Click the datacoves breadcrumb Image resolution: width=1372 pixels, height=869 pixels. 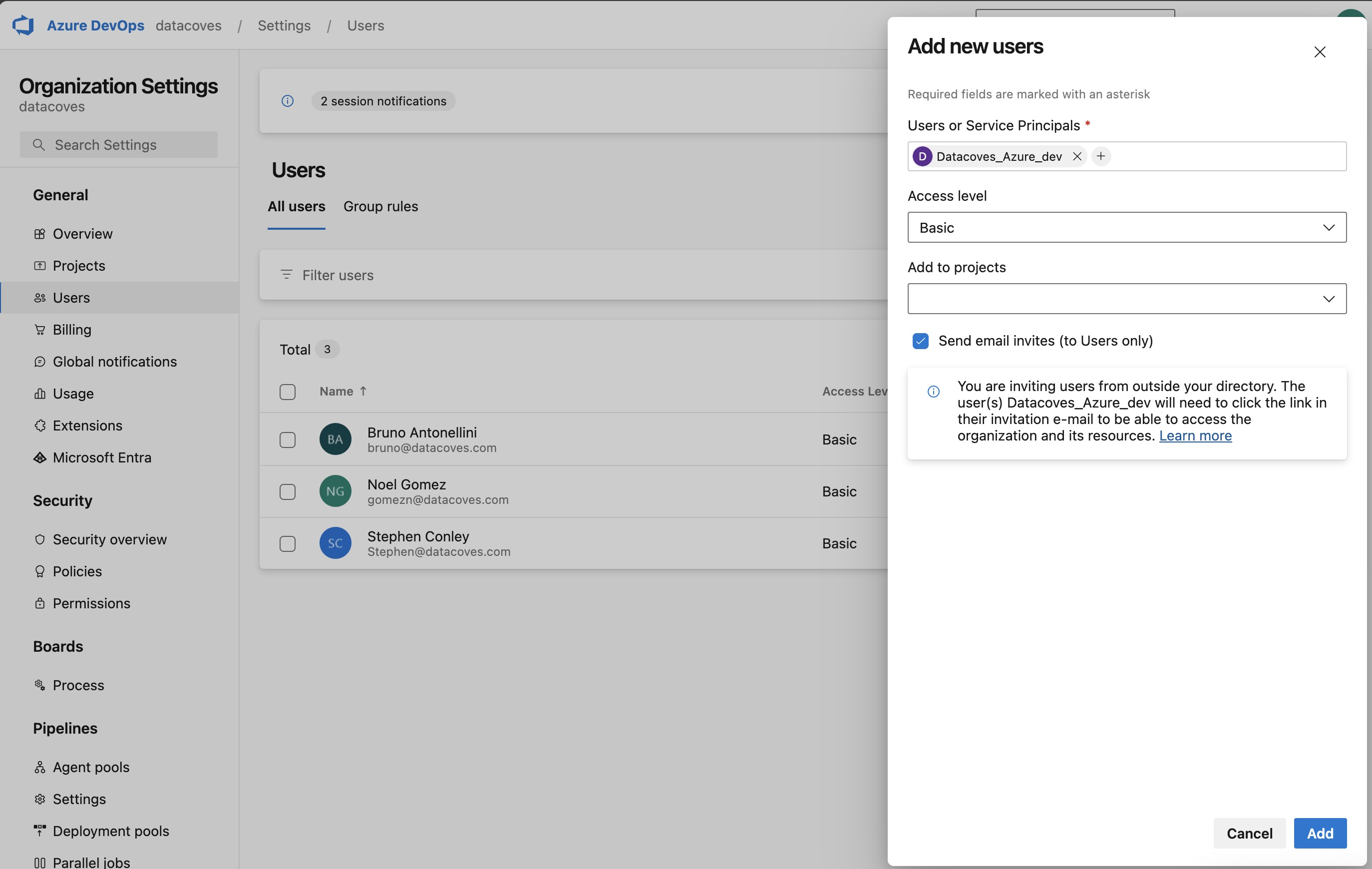point(189,25)
